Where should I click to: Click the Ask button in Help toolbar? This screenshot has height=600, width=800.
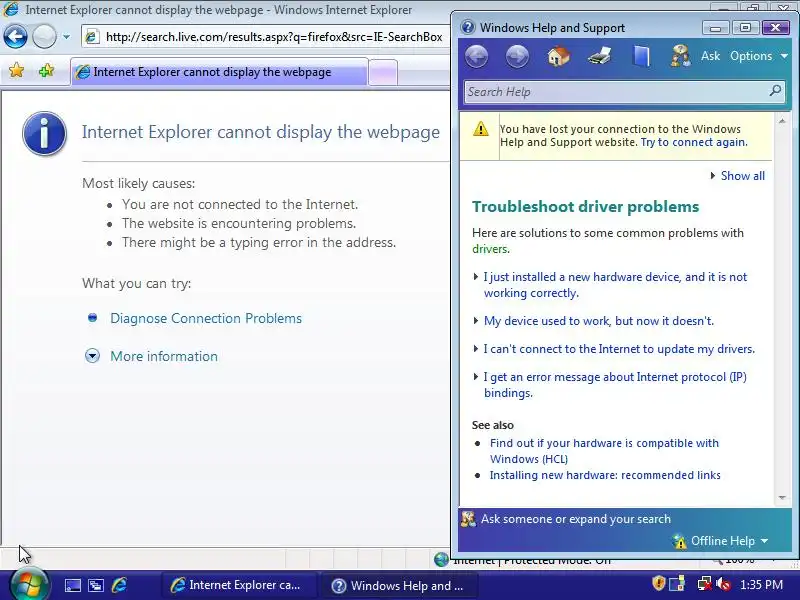(710, 56)
